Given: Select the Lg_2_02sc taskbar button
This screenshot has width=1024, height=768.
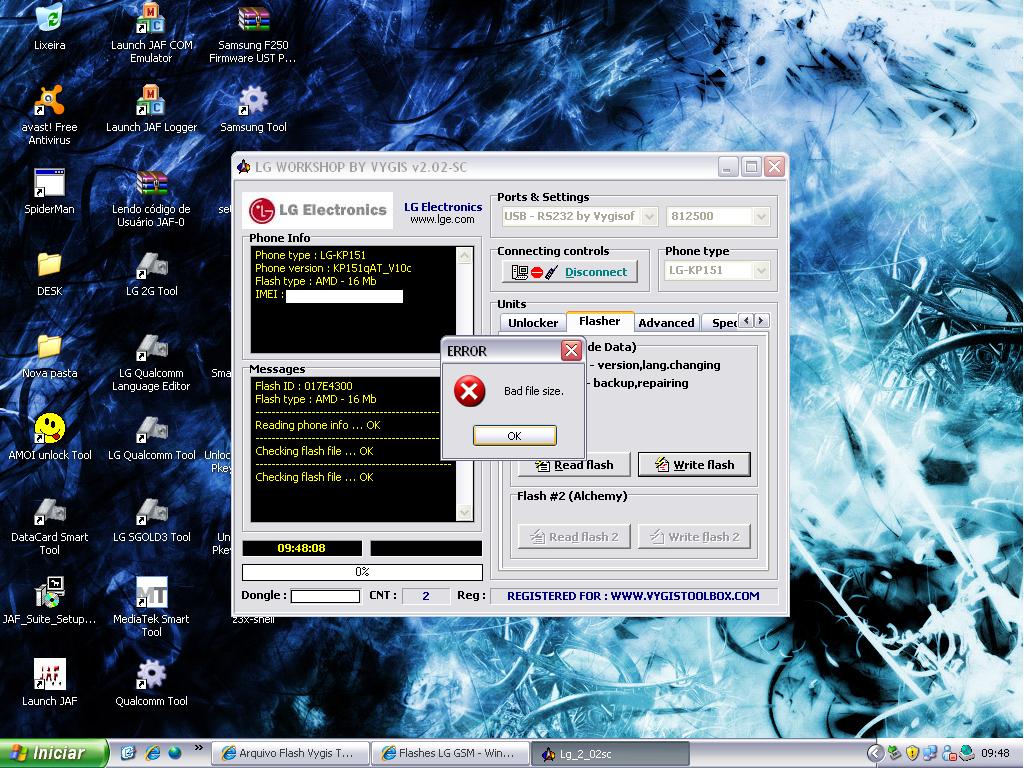Looking at the screenshot, I should [610, 754].
